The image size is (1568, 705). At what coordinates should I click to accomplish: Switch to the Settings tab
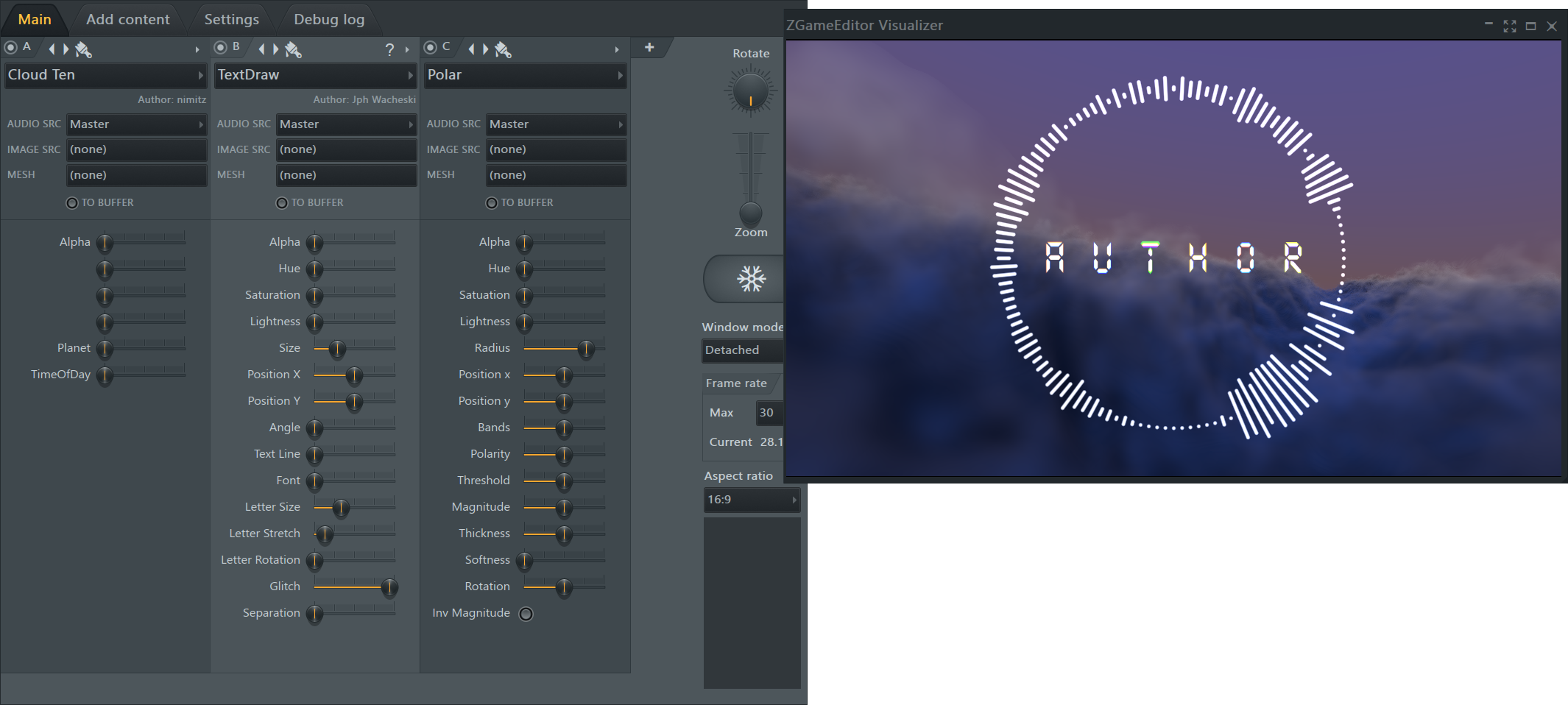230,18
